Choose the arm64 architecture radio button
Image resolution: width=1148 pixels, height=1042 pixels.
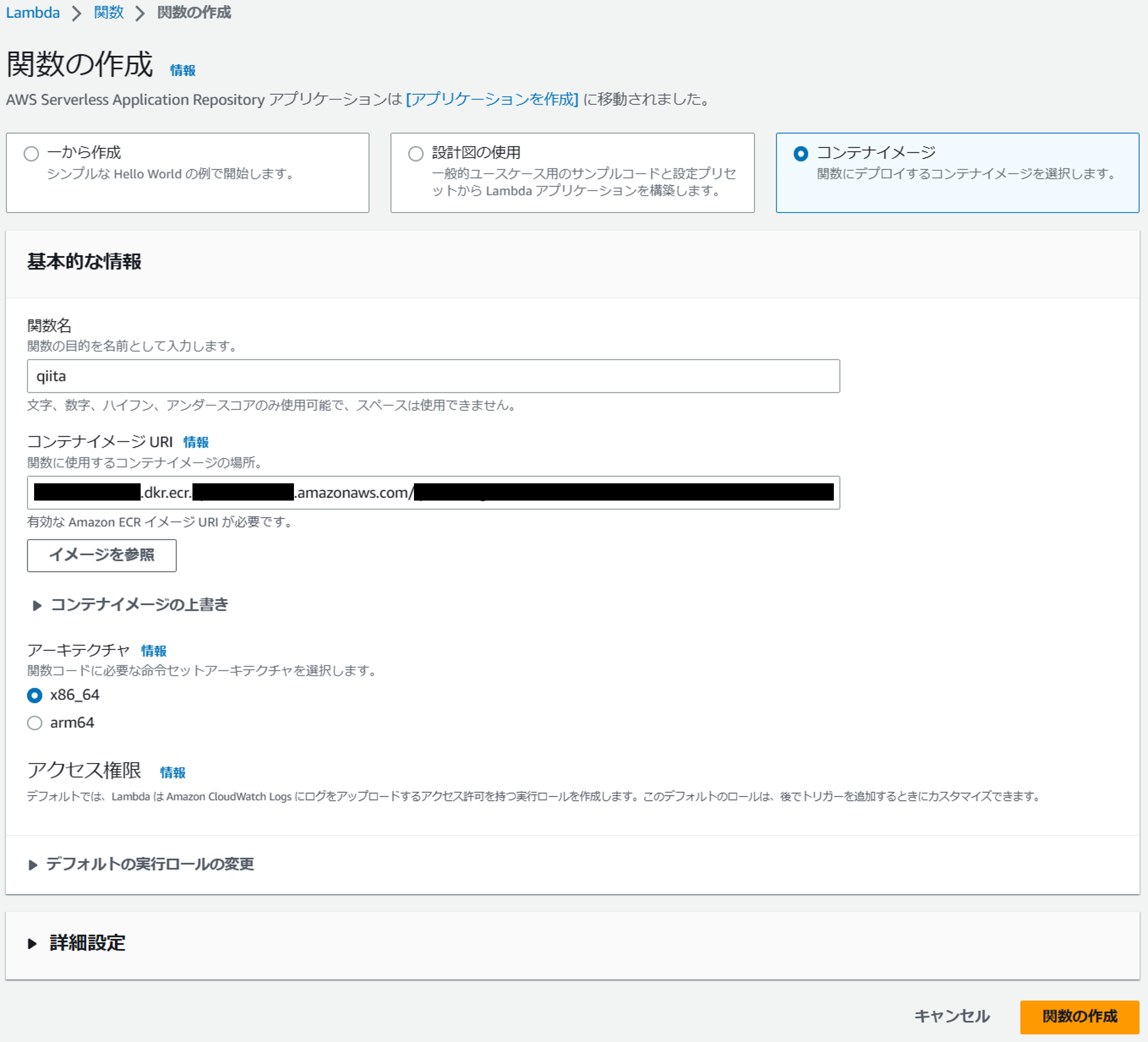tap(35, 723)
